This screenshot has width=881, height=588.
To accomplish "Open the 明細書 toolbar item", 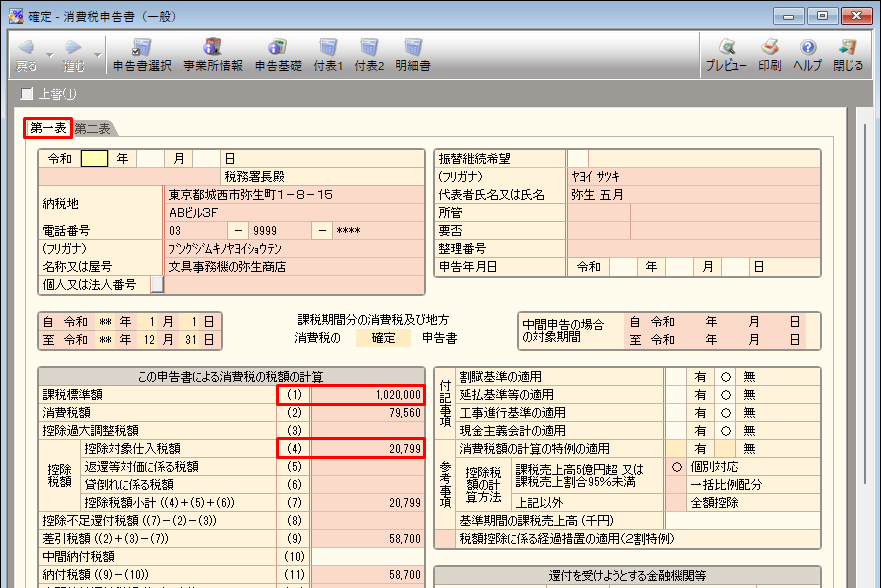I will [x=412, y=55].
